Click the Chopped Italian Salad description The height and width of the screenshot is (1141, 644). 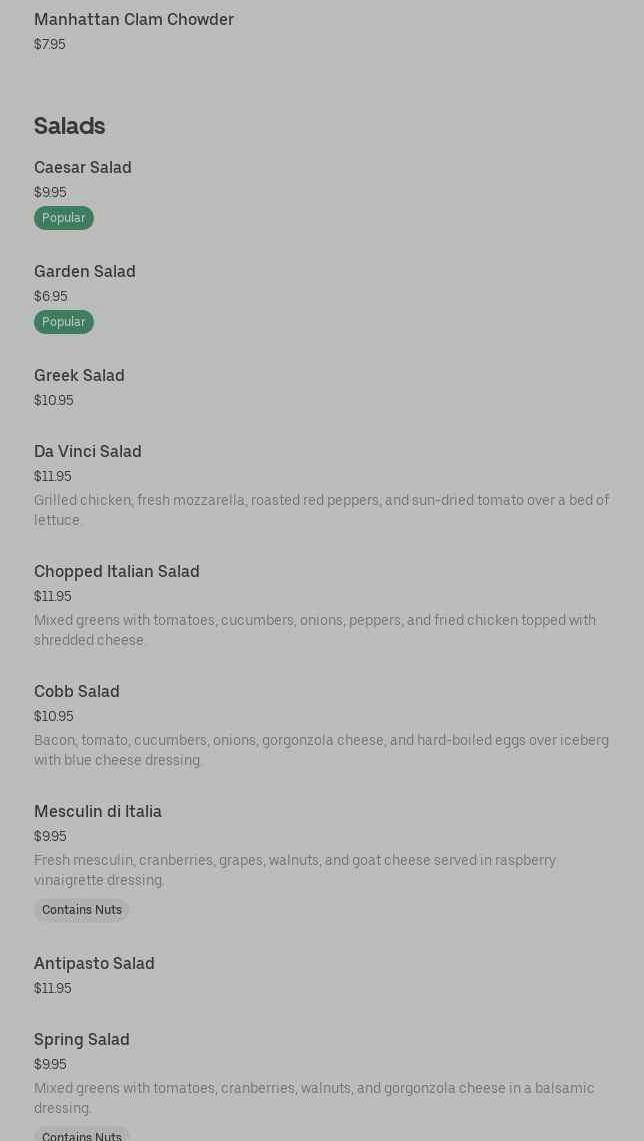[315, 630]
